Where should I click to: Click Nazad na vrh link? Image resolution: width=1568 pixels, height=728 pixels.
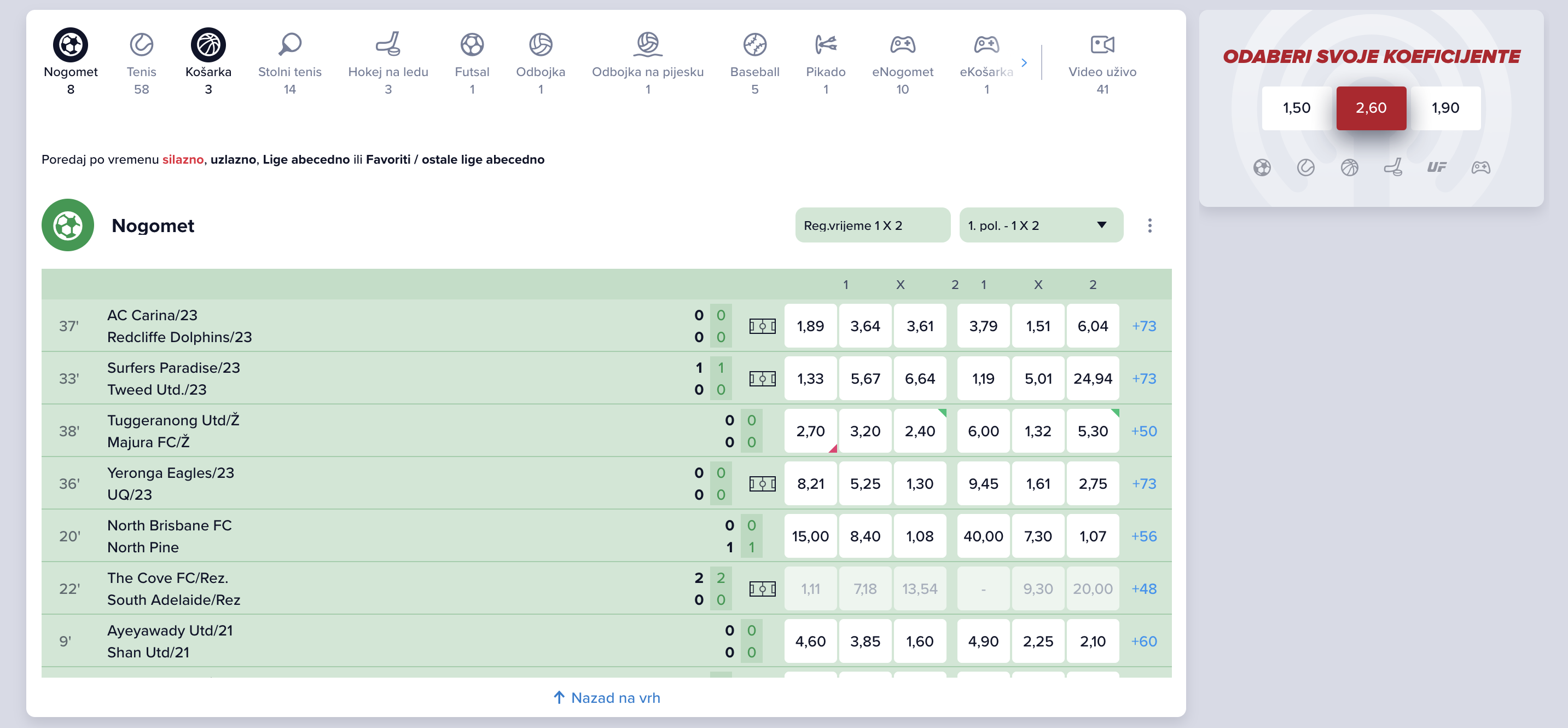tap(607, 698)
